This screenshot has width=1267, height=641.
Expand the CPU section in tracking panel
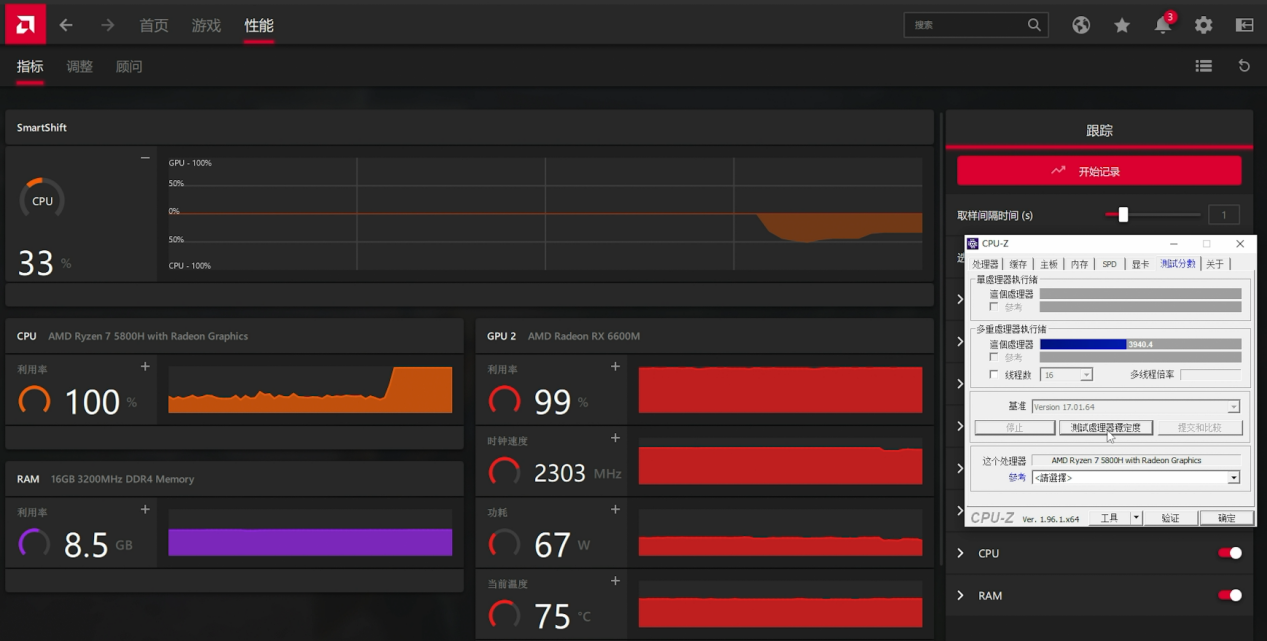coord(961,553)
